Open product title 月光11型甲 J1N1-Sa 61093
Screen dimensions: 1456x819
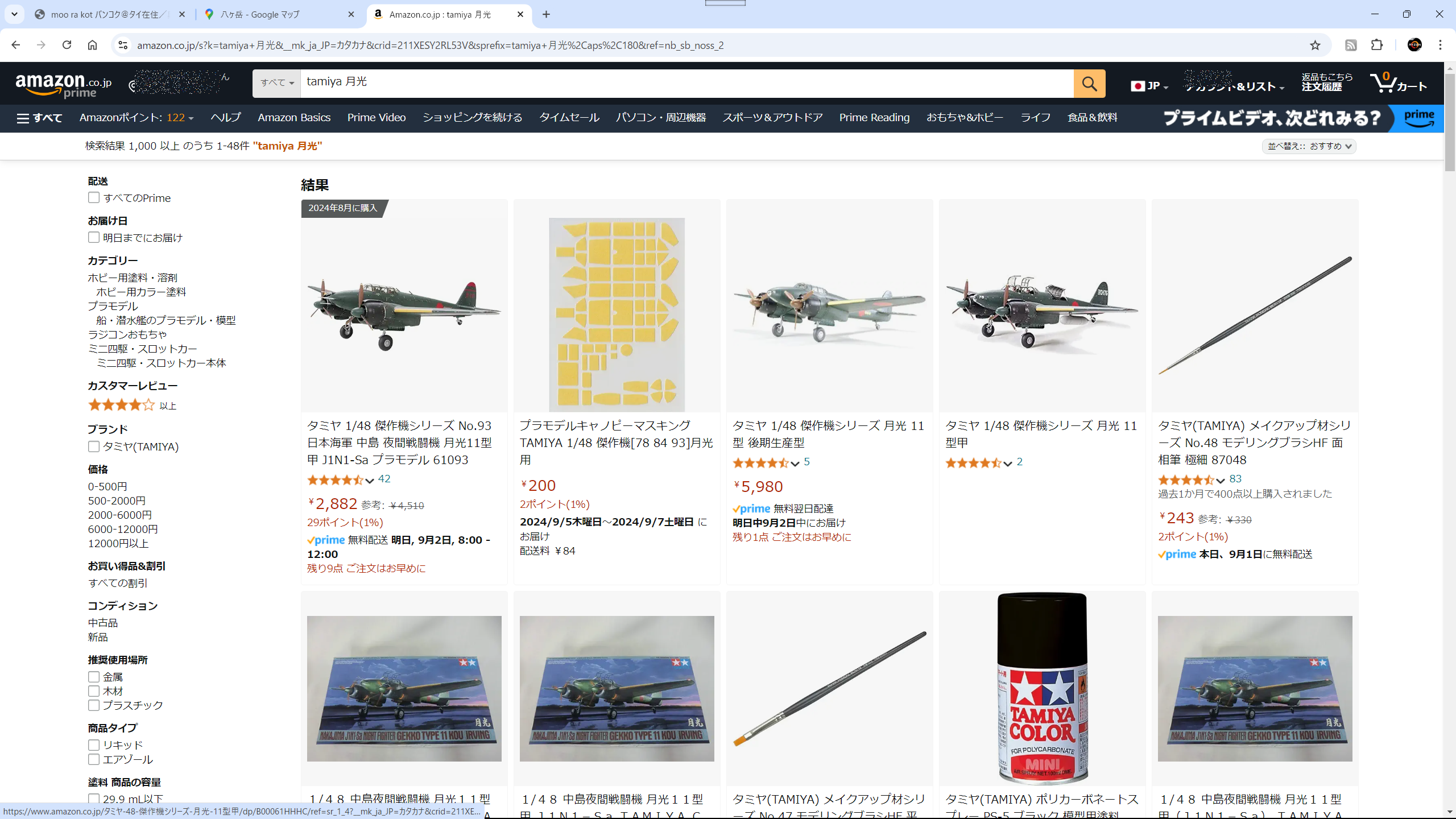pos(399,442)
